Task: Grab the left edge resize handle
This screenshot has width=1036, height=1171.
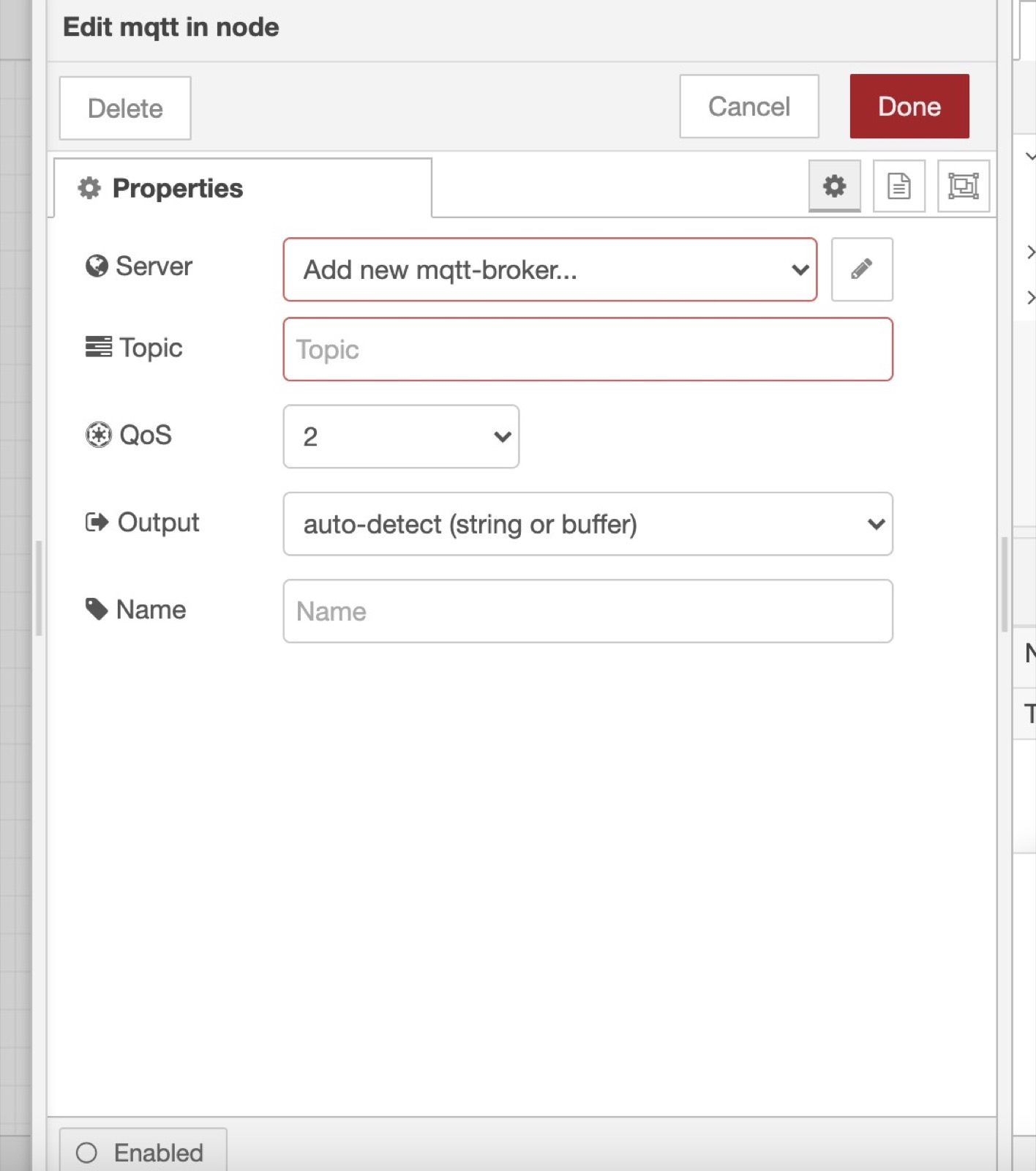Action: [x=39, y=588]
